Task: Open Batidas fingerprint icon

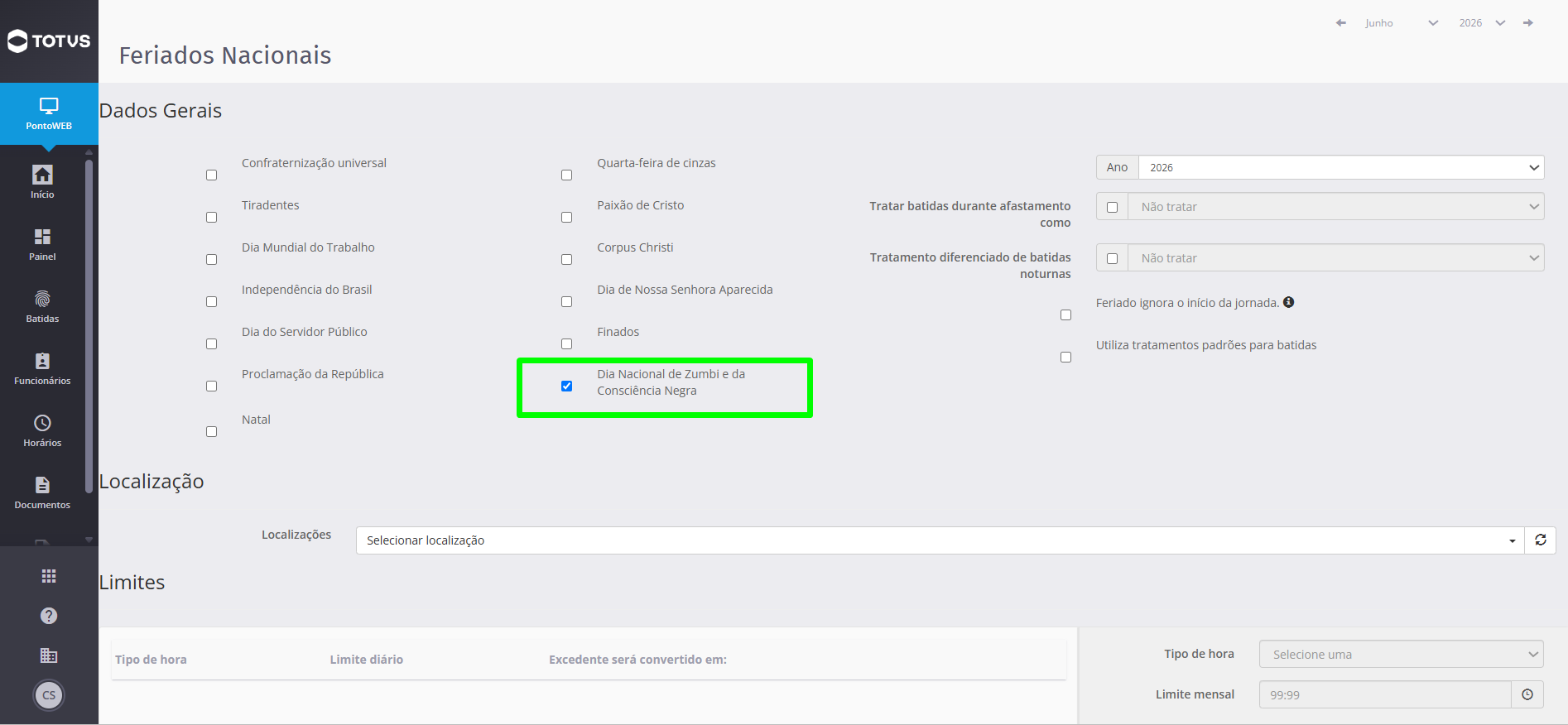Action: pos(42,306)
